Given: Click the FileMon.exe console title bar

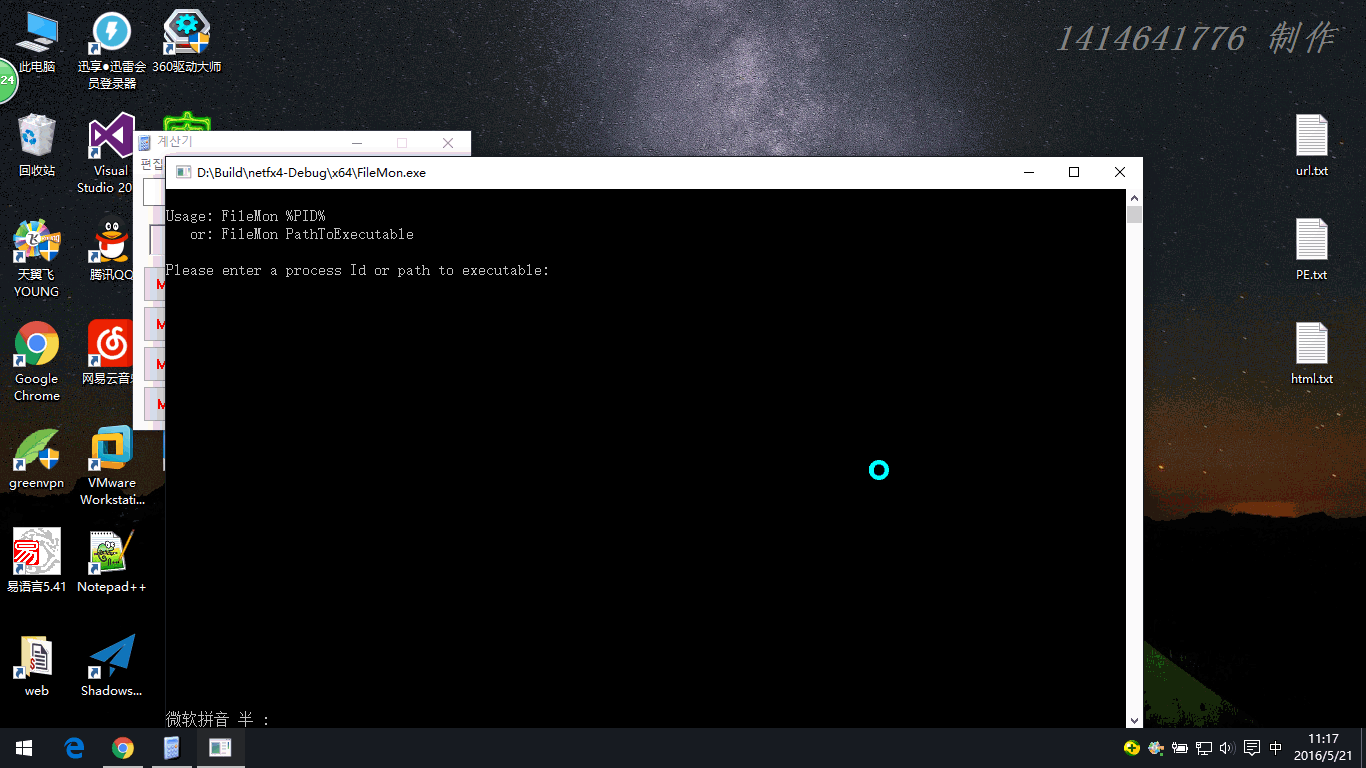Looking at the screenshot, I should coord(654,173).
